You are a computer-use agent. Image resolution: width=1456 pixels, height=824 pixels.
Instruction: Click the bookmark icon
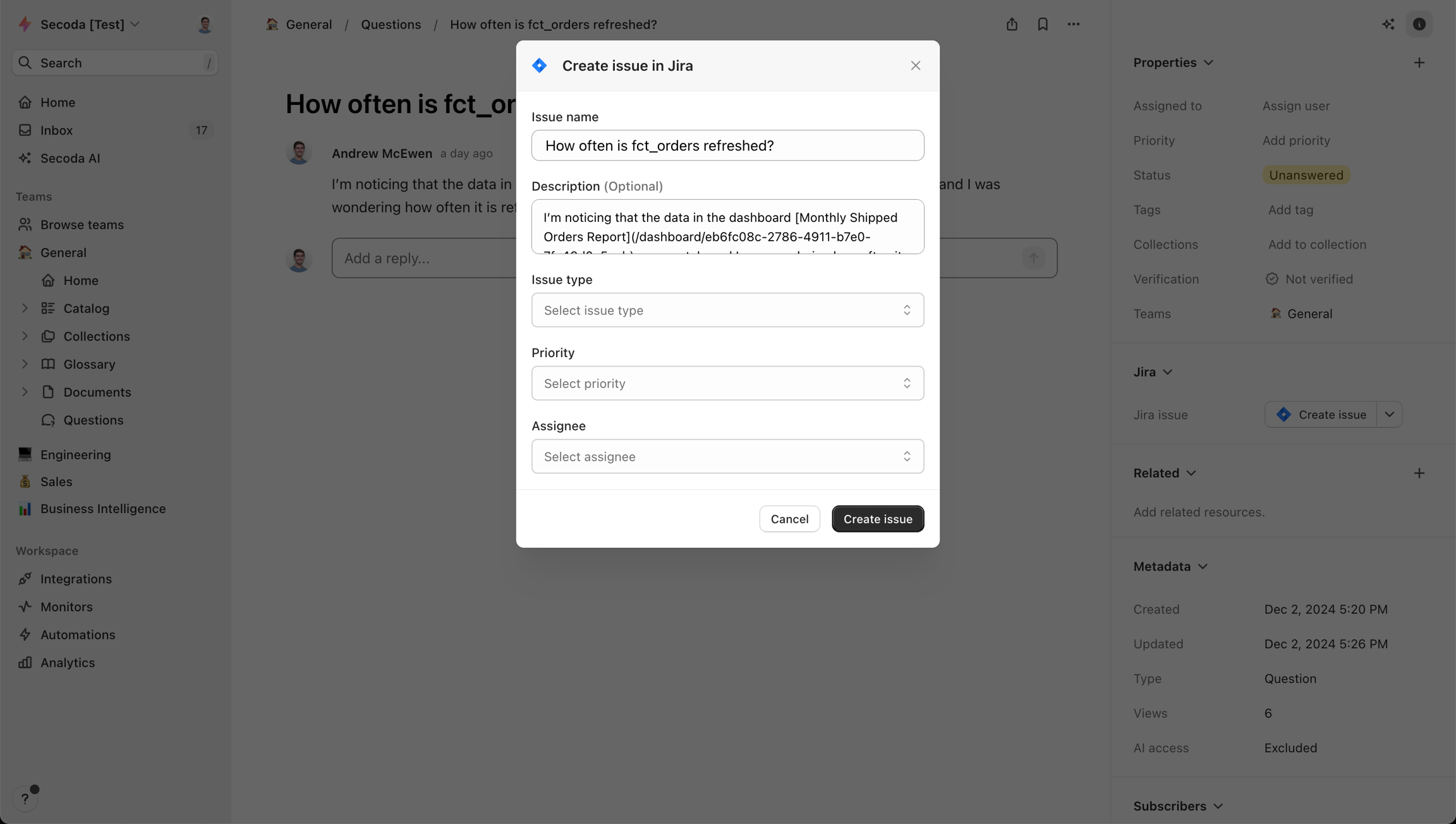[1043, 24]
